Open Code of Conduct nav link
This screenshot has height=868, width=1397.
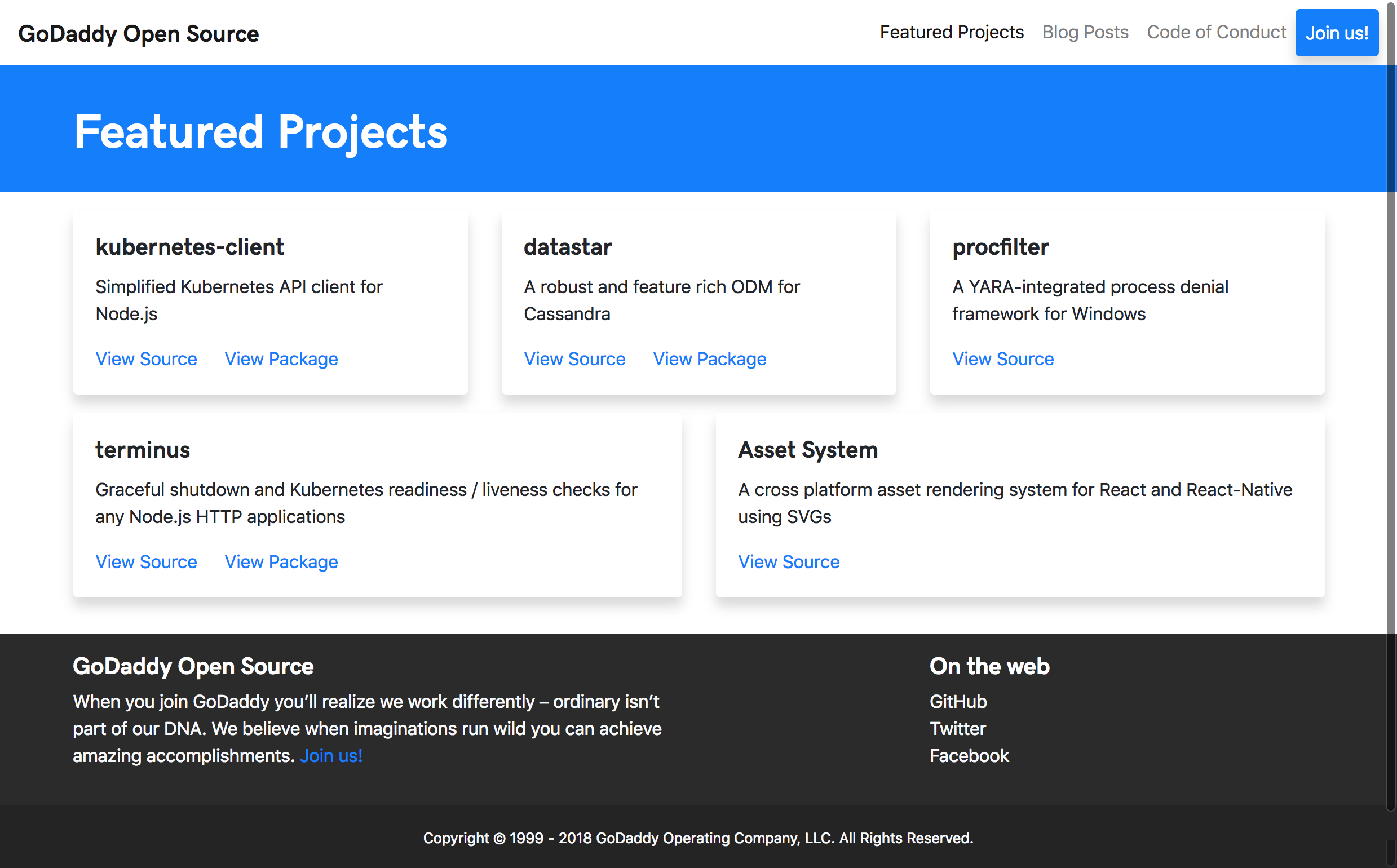1216,32
